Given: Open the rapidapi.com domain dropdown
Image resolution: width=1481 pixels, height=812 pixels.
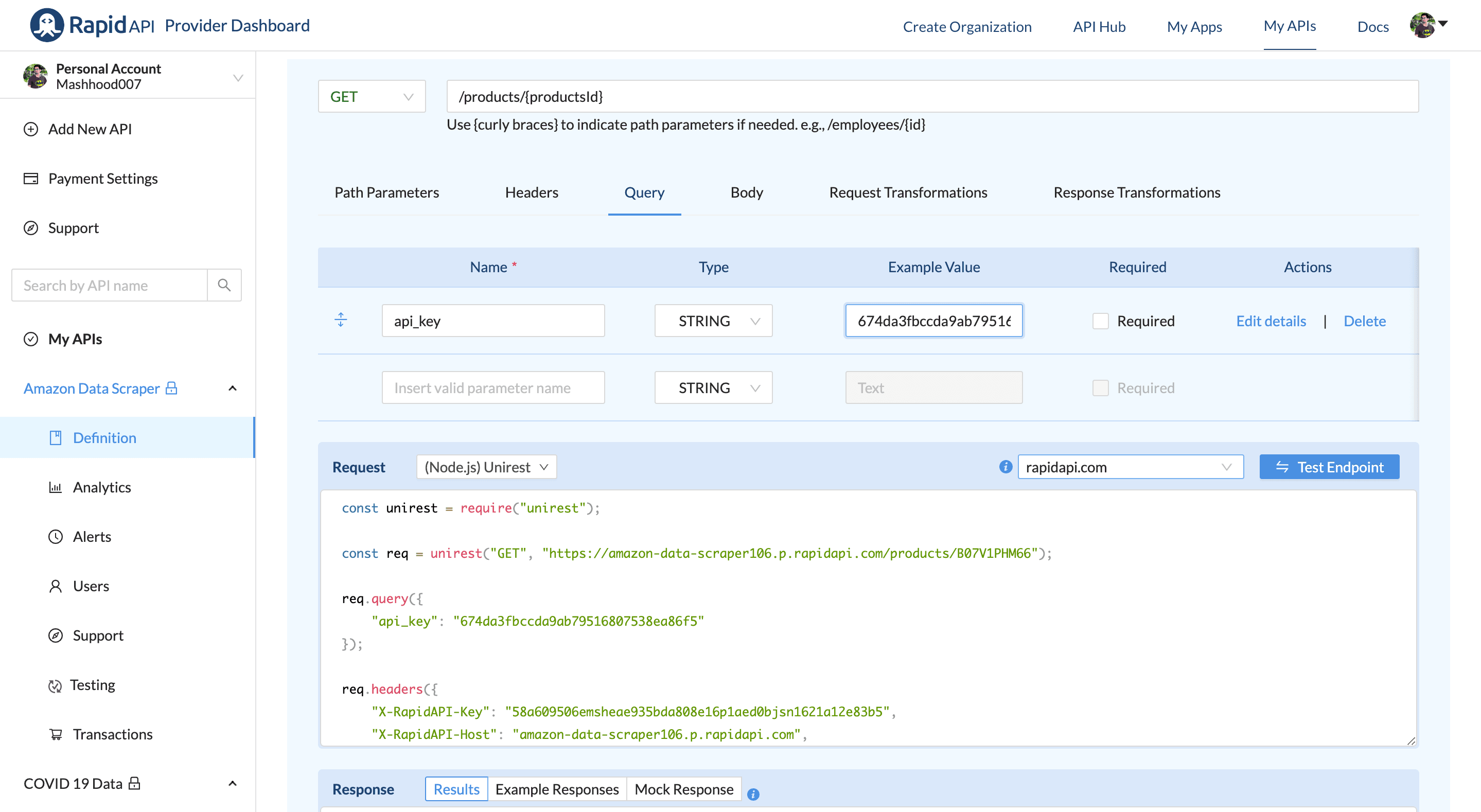Looking at the screenshot, I should (x=1130, y=466).
